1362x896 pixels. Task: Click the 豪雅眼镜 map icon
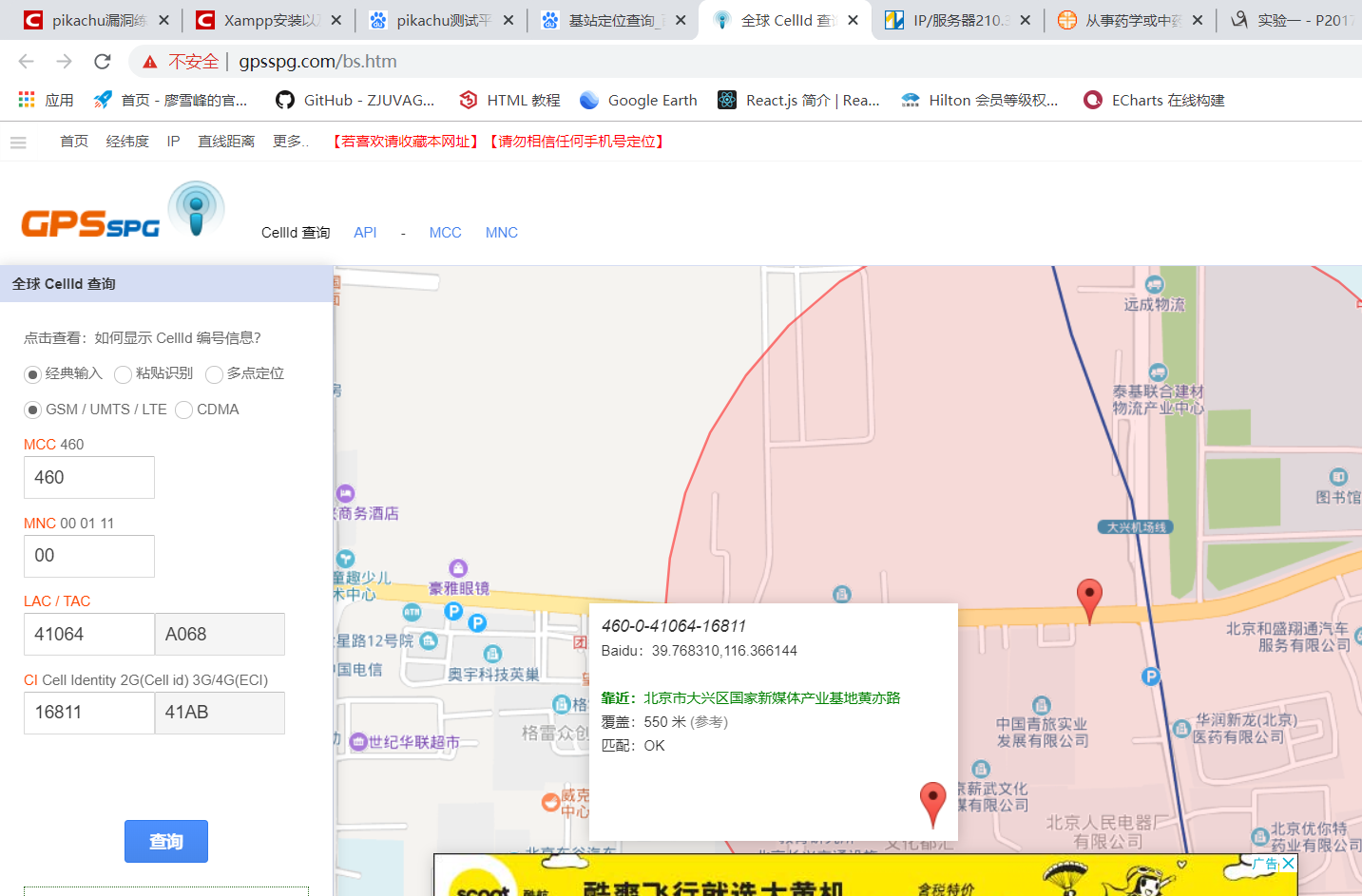point(458,568)
